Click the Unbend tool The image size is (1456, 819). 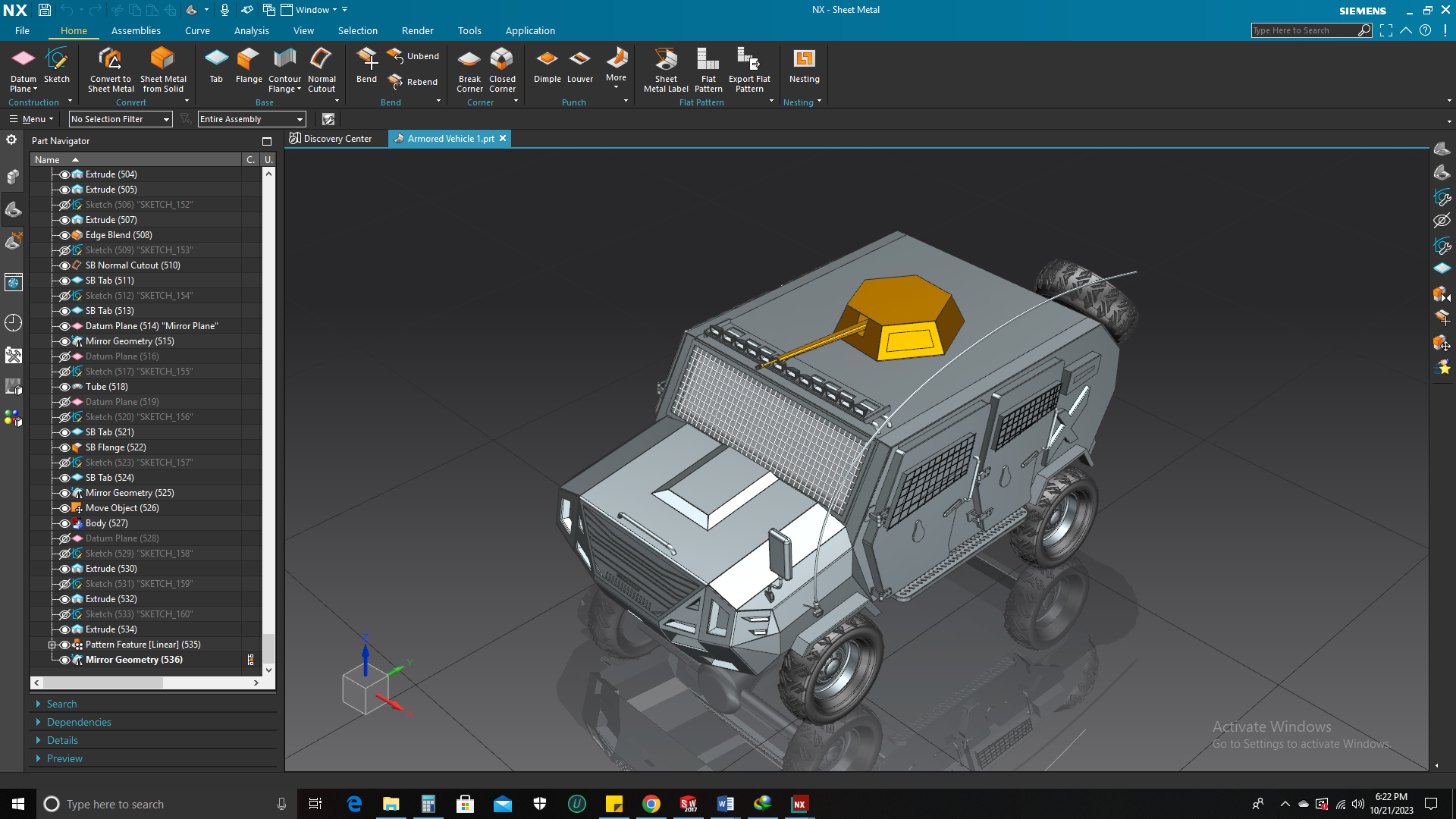(x=413, y=56)
